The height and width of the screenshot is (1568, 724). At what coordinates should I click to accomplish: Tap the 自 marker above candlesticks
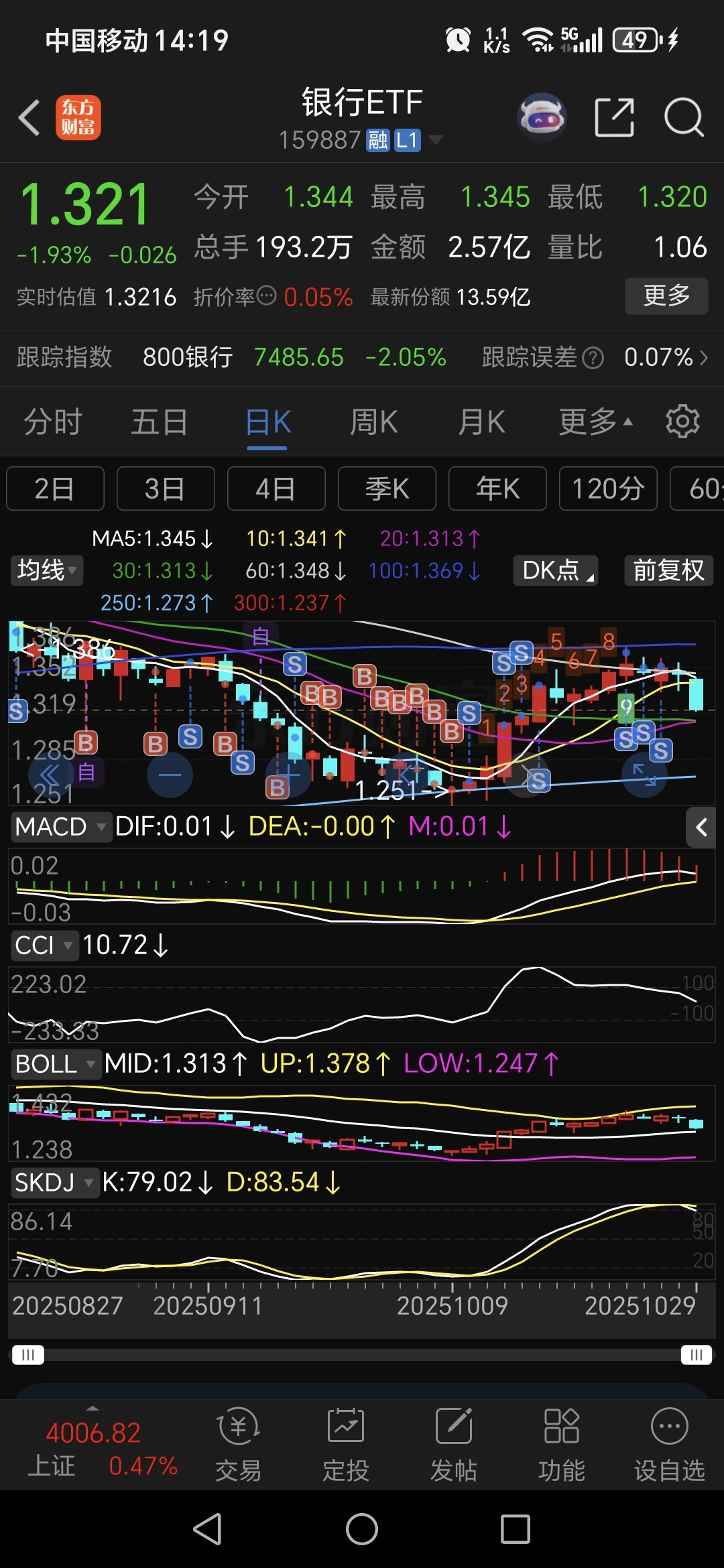261,636
